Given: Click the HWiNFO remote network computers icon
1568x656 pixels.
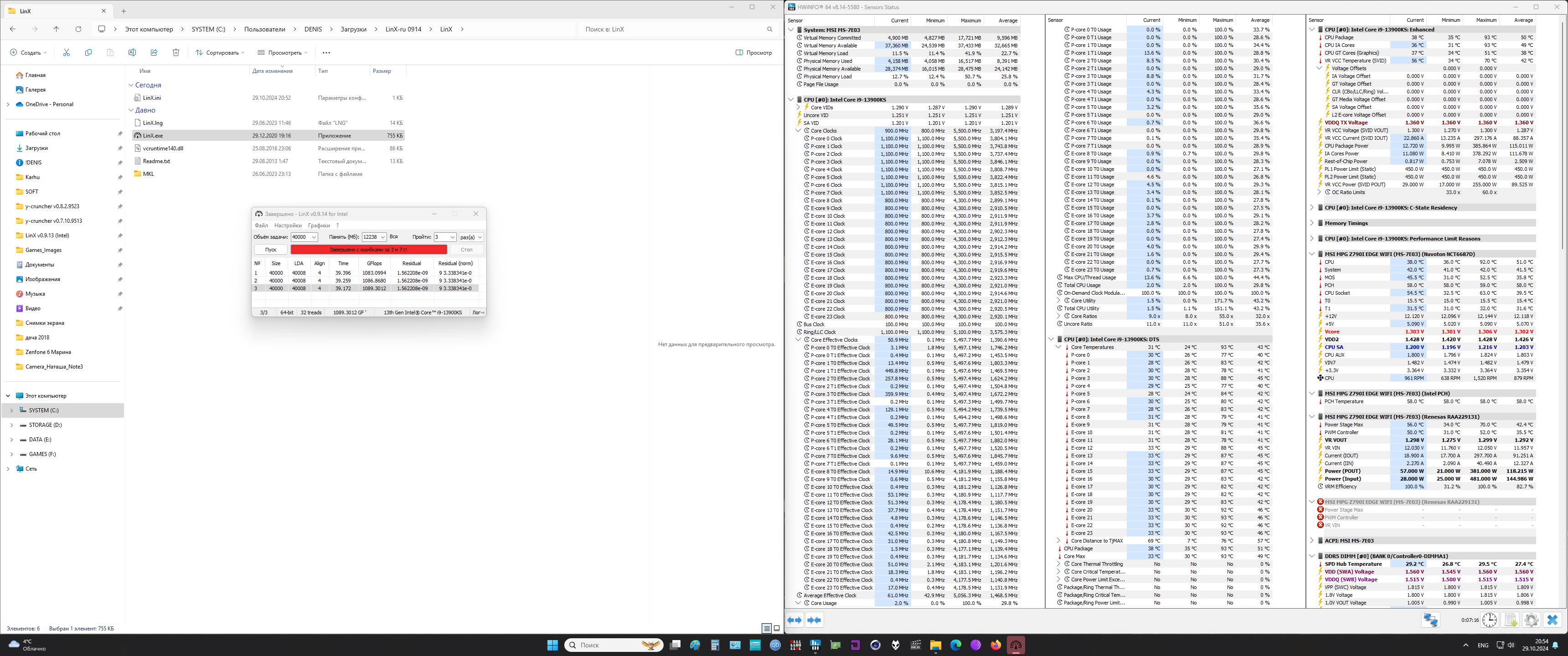Looking at the screenshot, I should tap(1430, 620).
